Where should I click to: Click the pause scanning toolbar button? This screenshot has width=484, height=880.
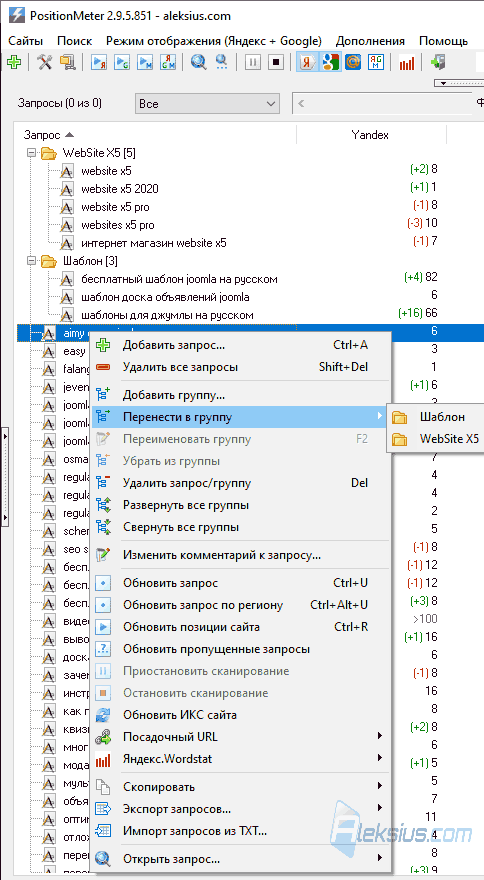point(253,62)
